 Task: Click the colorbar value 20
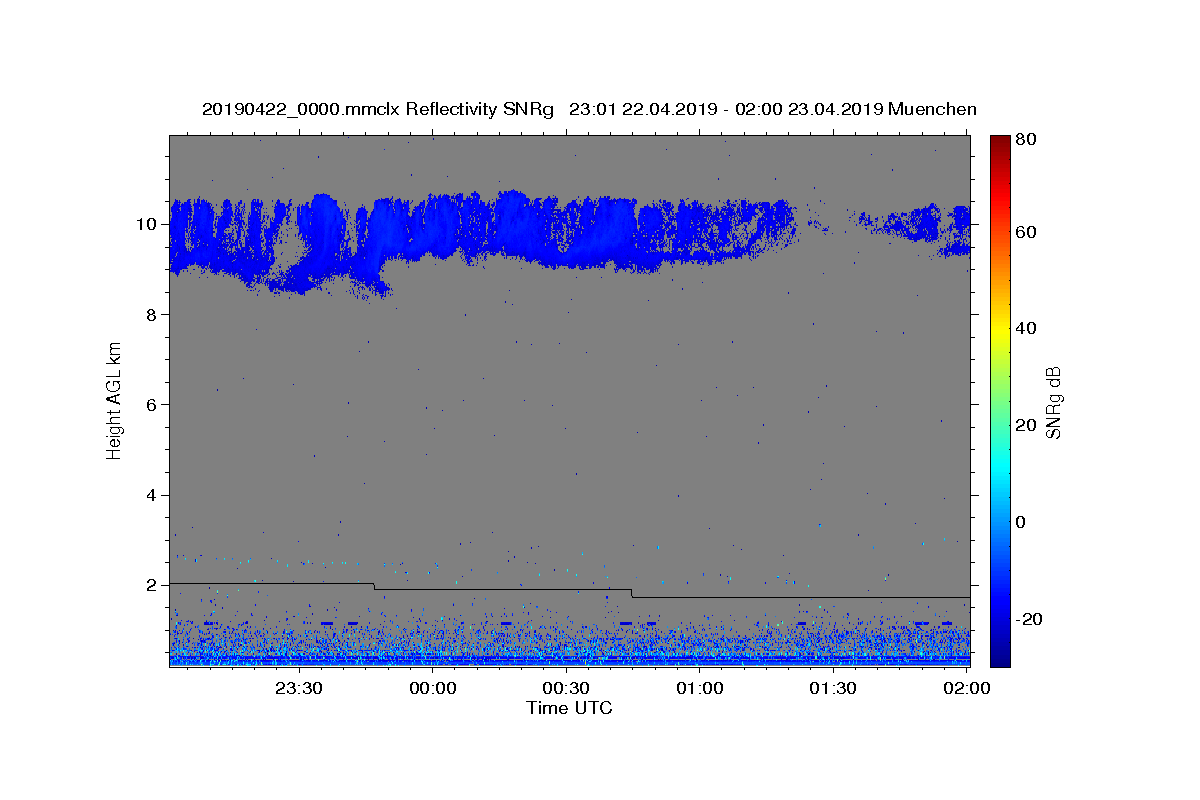pyautogui.click(x=1025, y=425)
